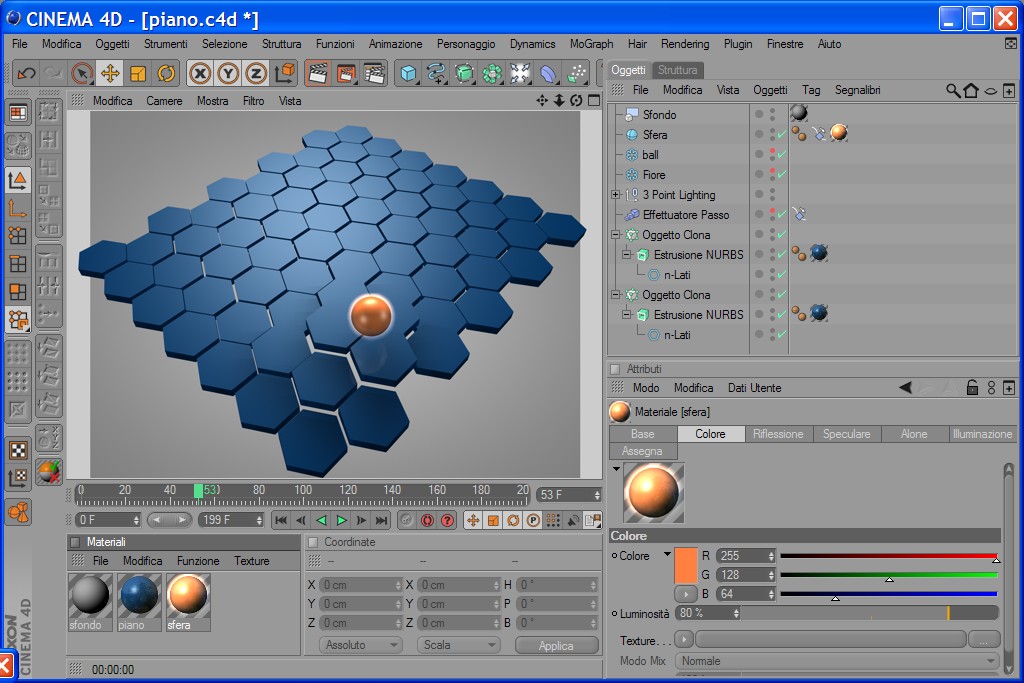
Task: Add a cube primitive object
Action: [x=408, y=73]
